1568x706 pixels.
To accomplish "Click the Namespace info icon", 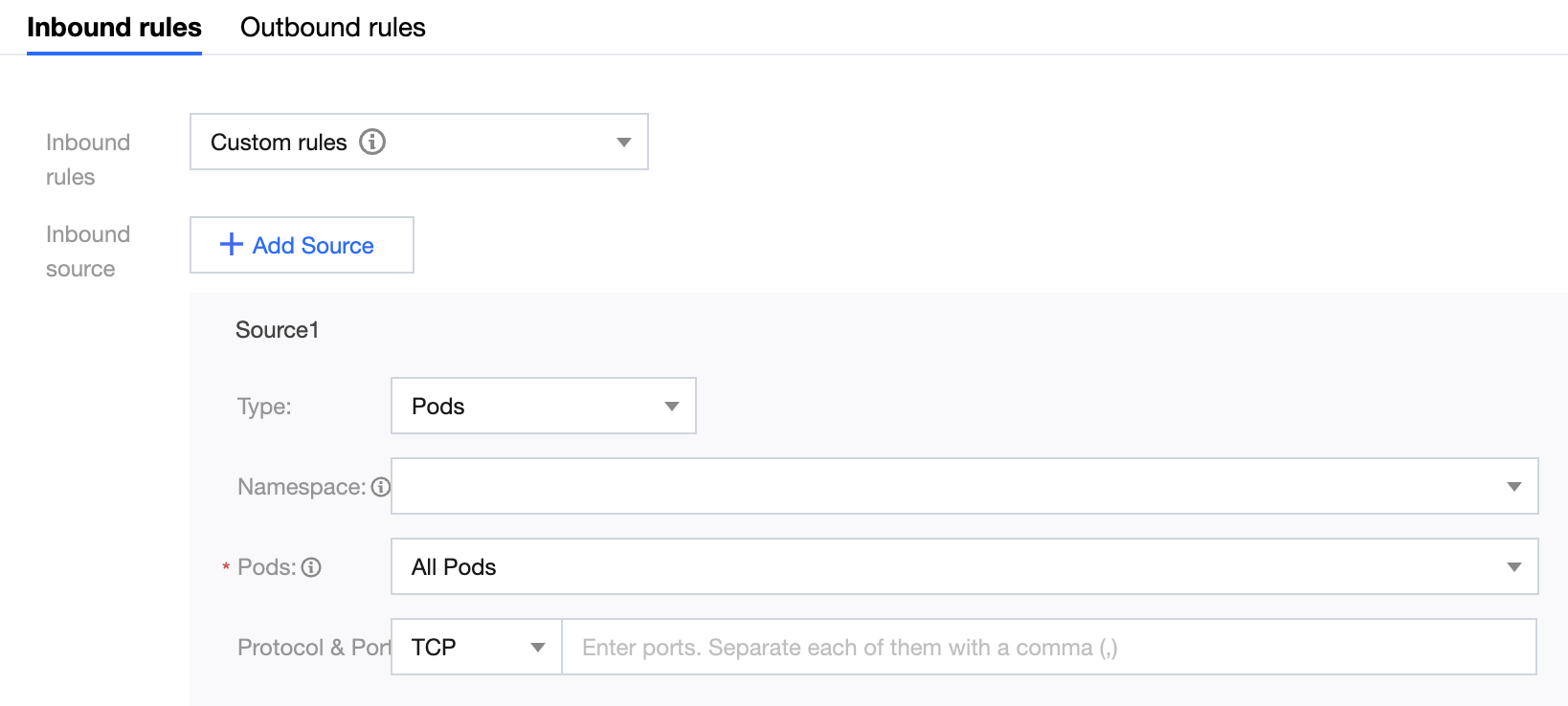I will (381, 487).
